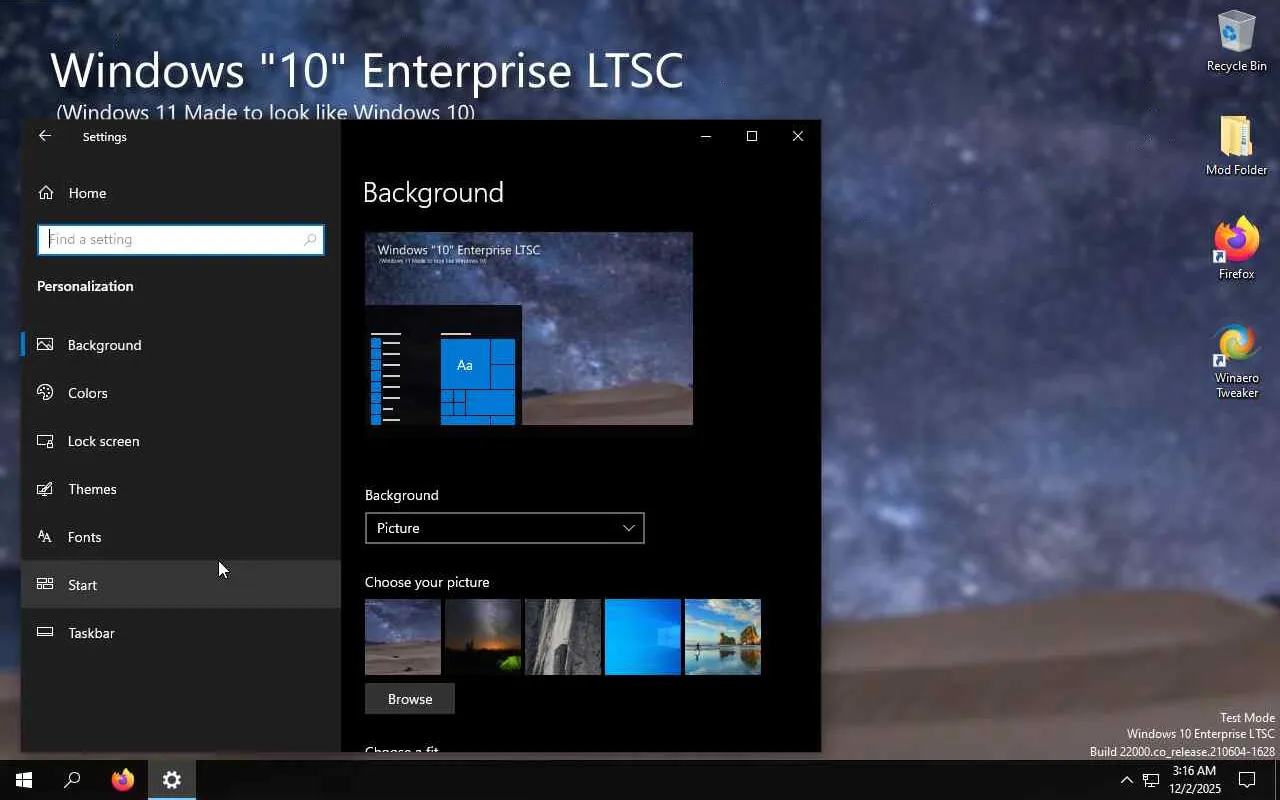Choose the beach rock arch picture thumbnail

[723, 637]
